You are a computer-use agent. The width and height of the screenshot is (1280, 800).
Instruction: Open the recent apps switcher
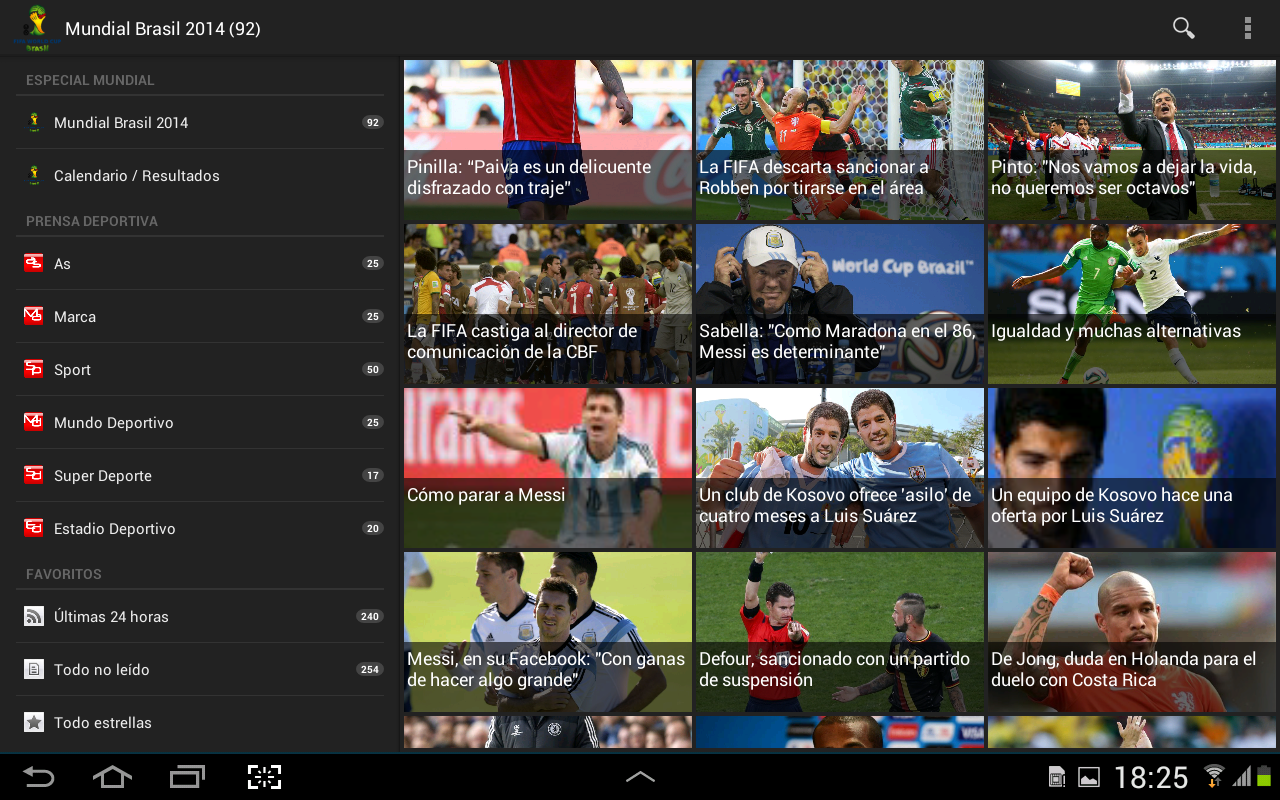[x=188, y=777]
